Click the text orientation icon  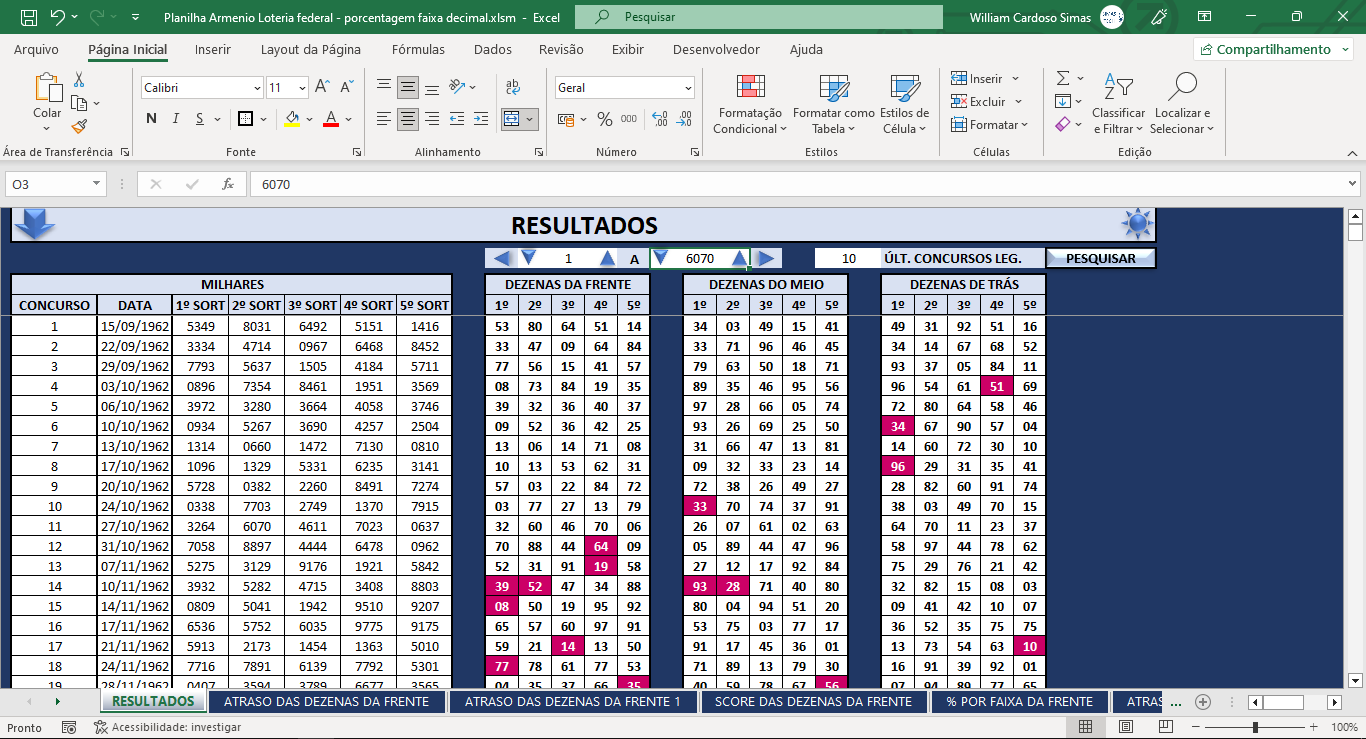click(458, 88)
